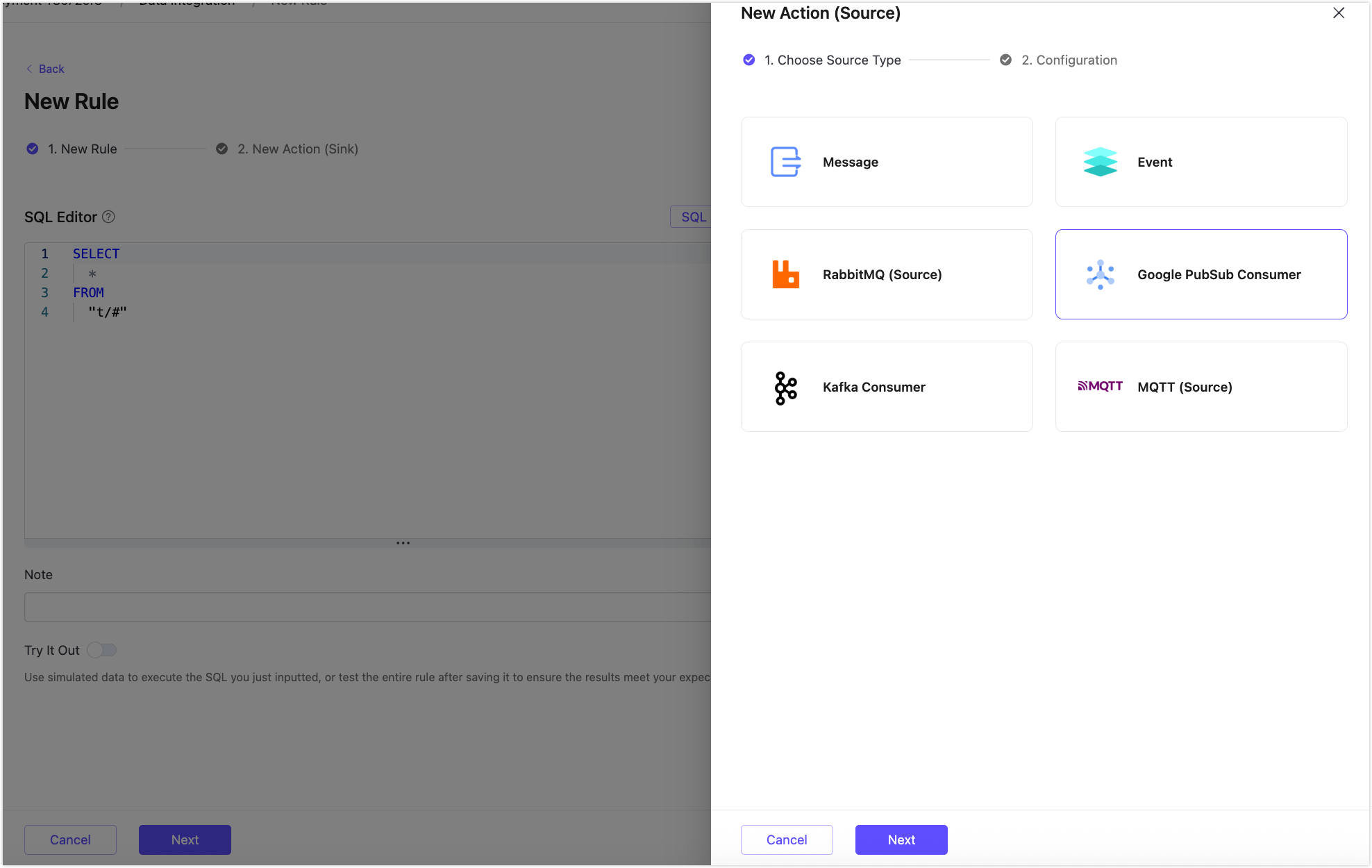Click the FROM keyword in the editor

(x=88, y=292)
